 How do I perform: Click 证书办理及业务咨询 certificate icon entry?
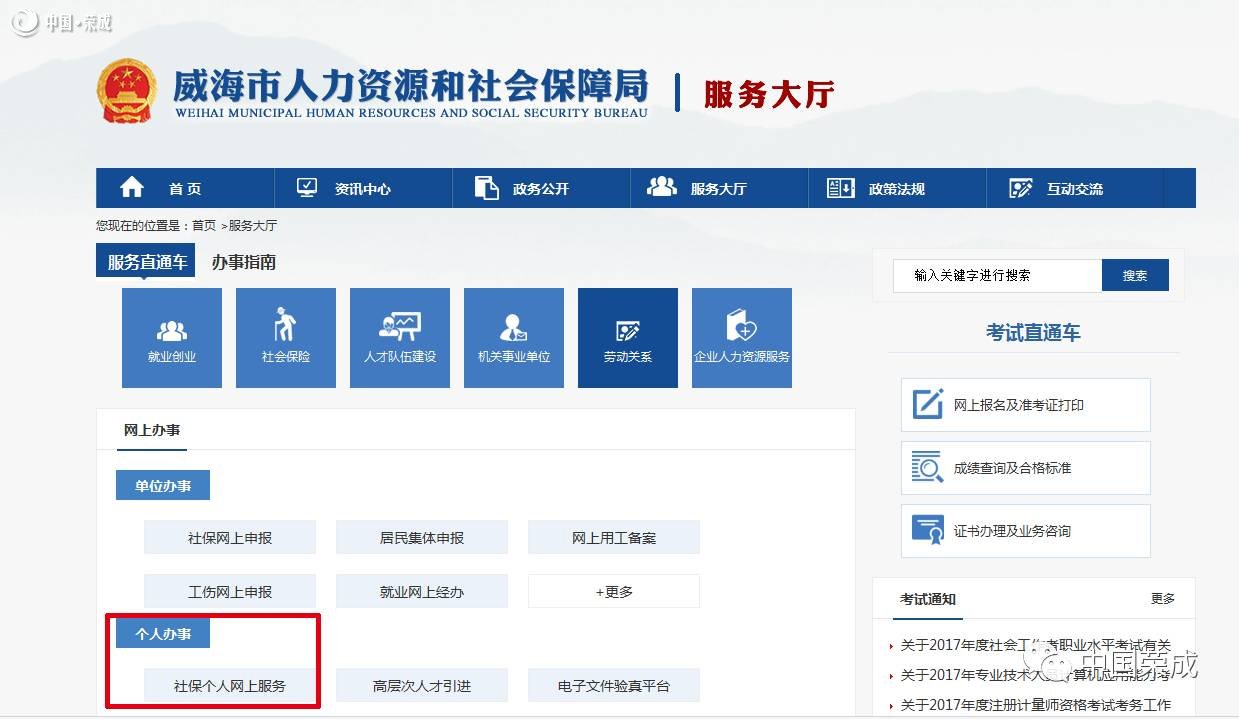1025,531
